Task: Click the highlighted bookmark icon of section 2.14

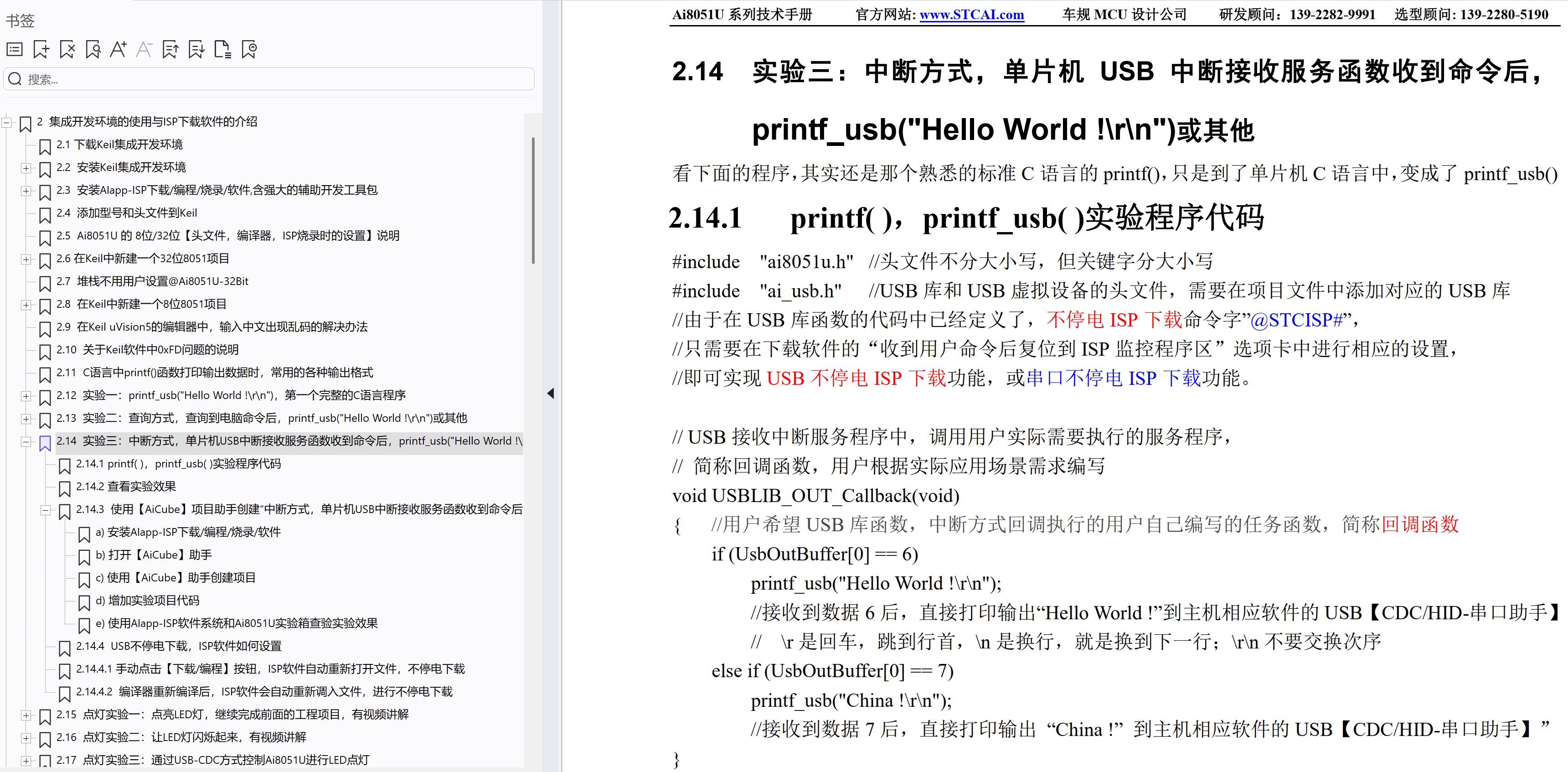Action: click(44, 443)
